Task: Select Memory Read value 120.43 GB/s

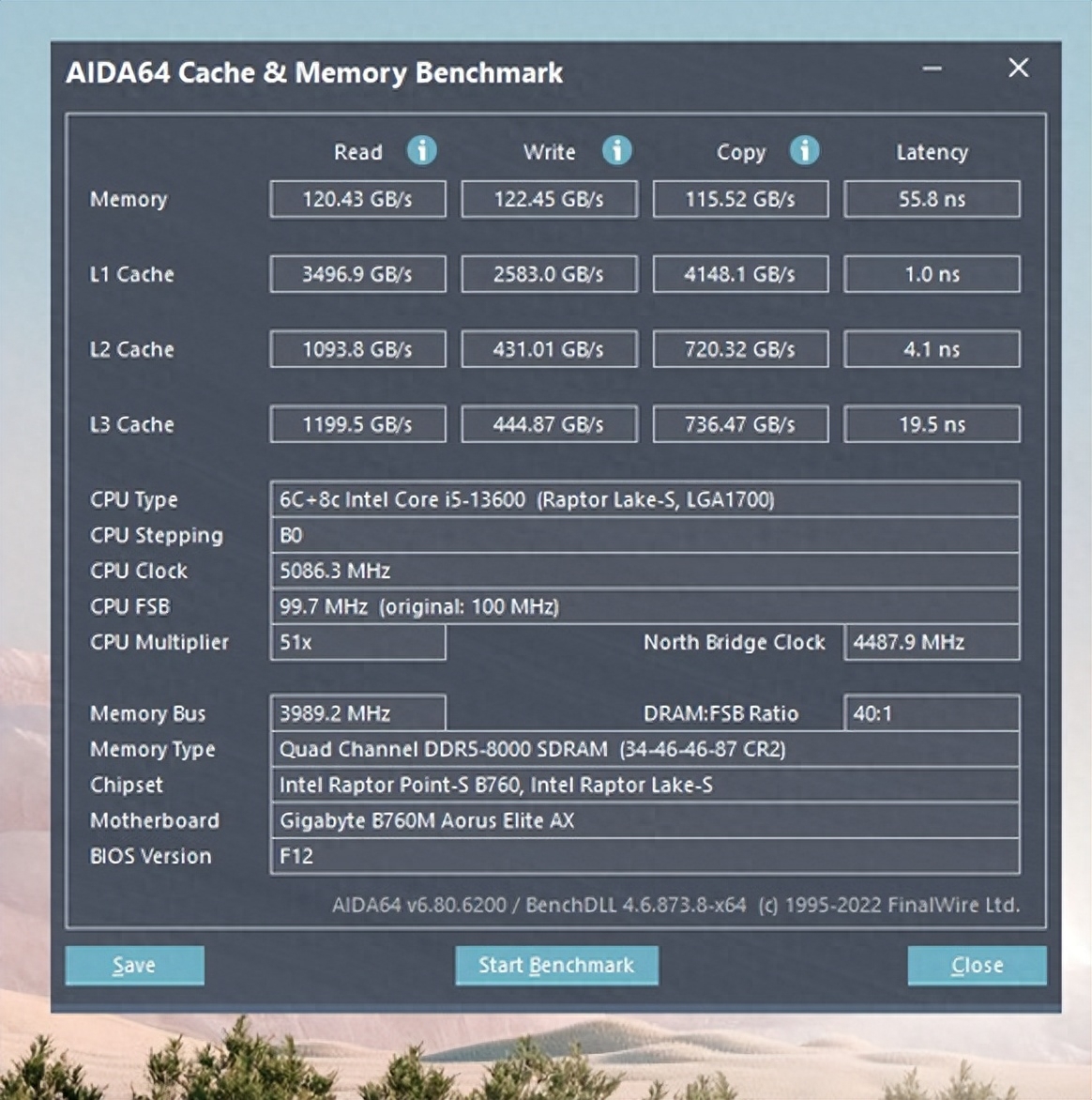Action: pos(357,199)
